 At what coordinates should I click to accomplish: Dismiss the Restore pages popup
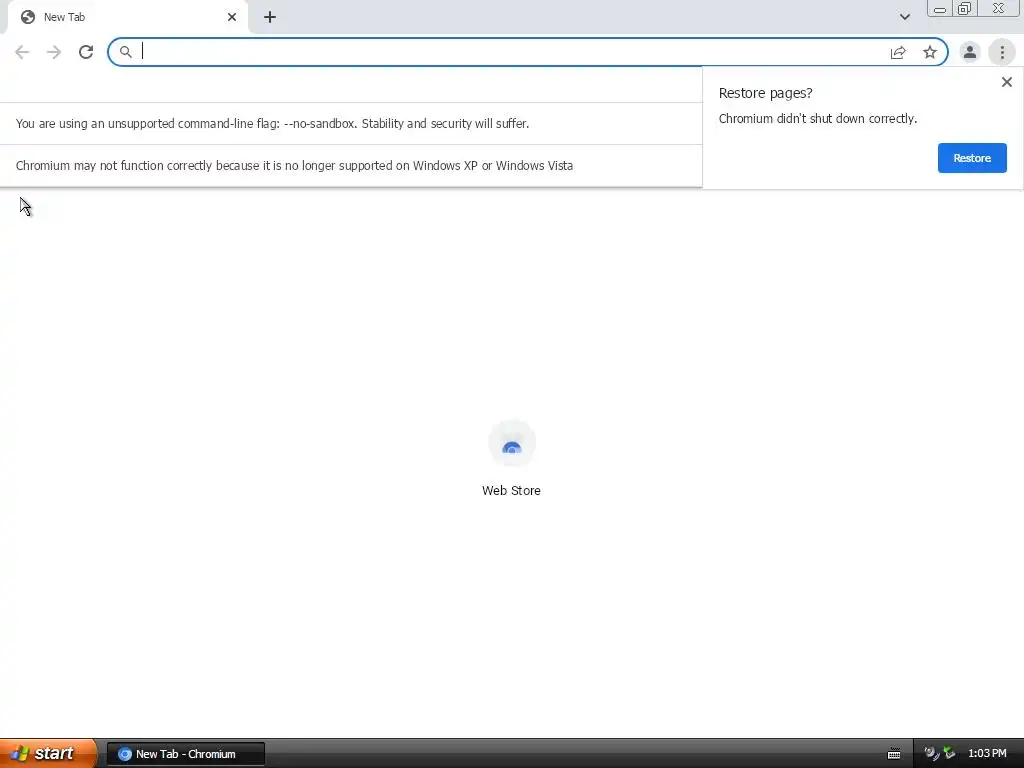1006,82
